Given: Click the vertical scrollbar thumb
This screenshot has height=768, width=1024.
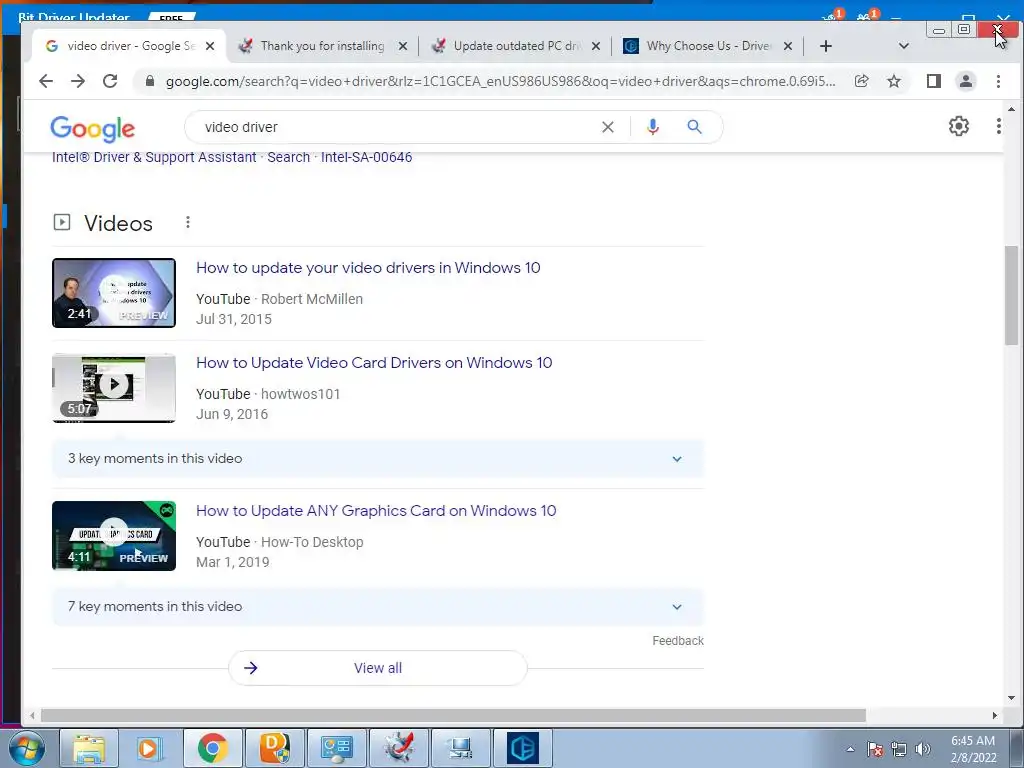Looking at the screenshot, I should pos(1011,295).
